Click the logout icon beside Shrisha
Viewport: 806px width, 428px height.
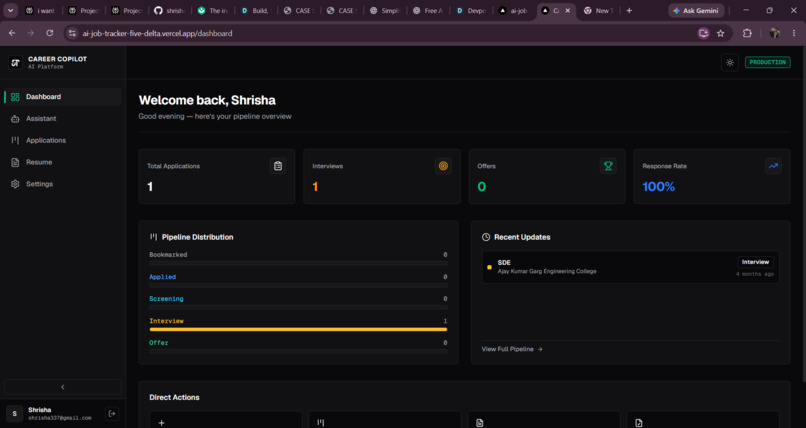(x=112, y=414)
